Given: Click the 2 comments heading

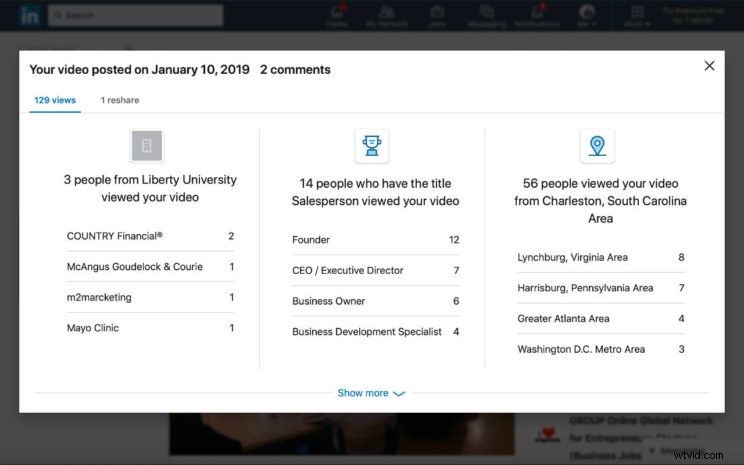Looking at the screenshot, I should [295, 70].
